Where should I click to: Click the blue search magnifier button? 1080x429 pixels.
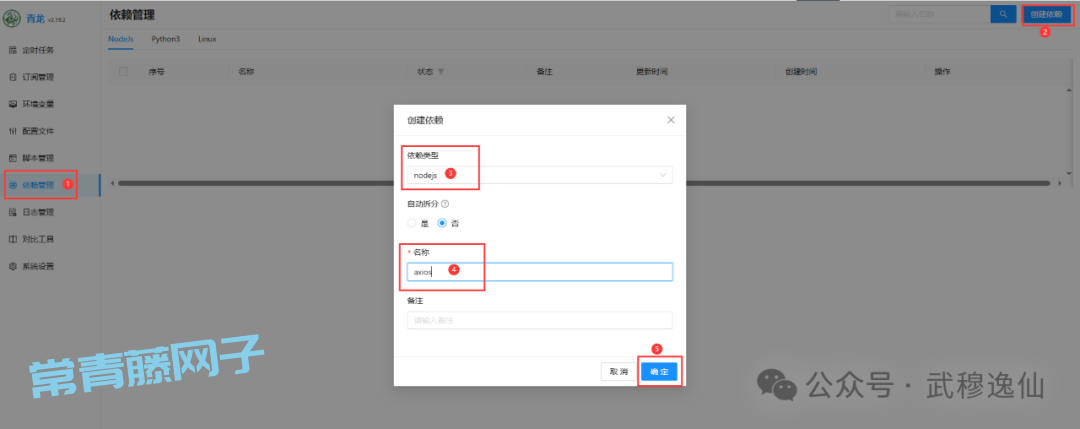coord(1001,14)
